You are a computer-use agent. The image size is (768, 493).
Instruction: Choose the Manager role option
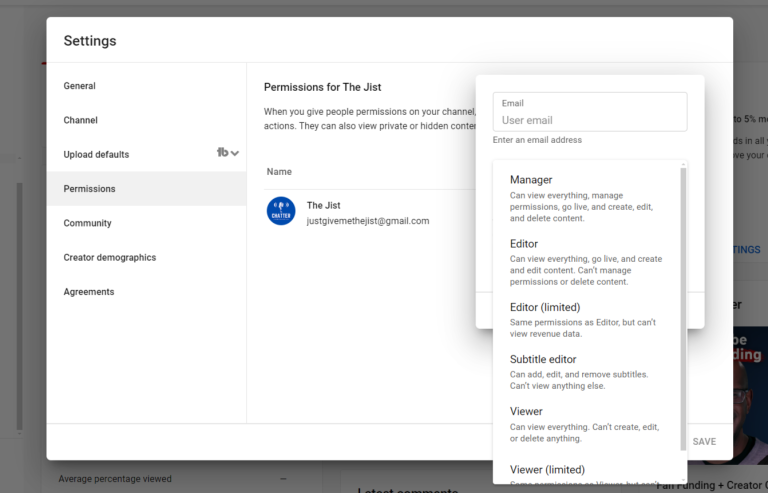[586, 198]
